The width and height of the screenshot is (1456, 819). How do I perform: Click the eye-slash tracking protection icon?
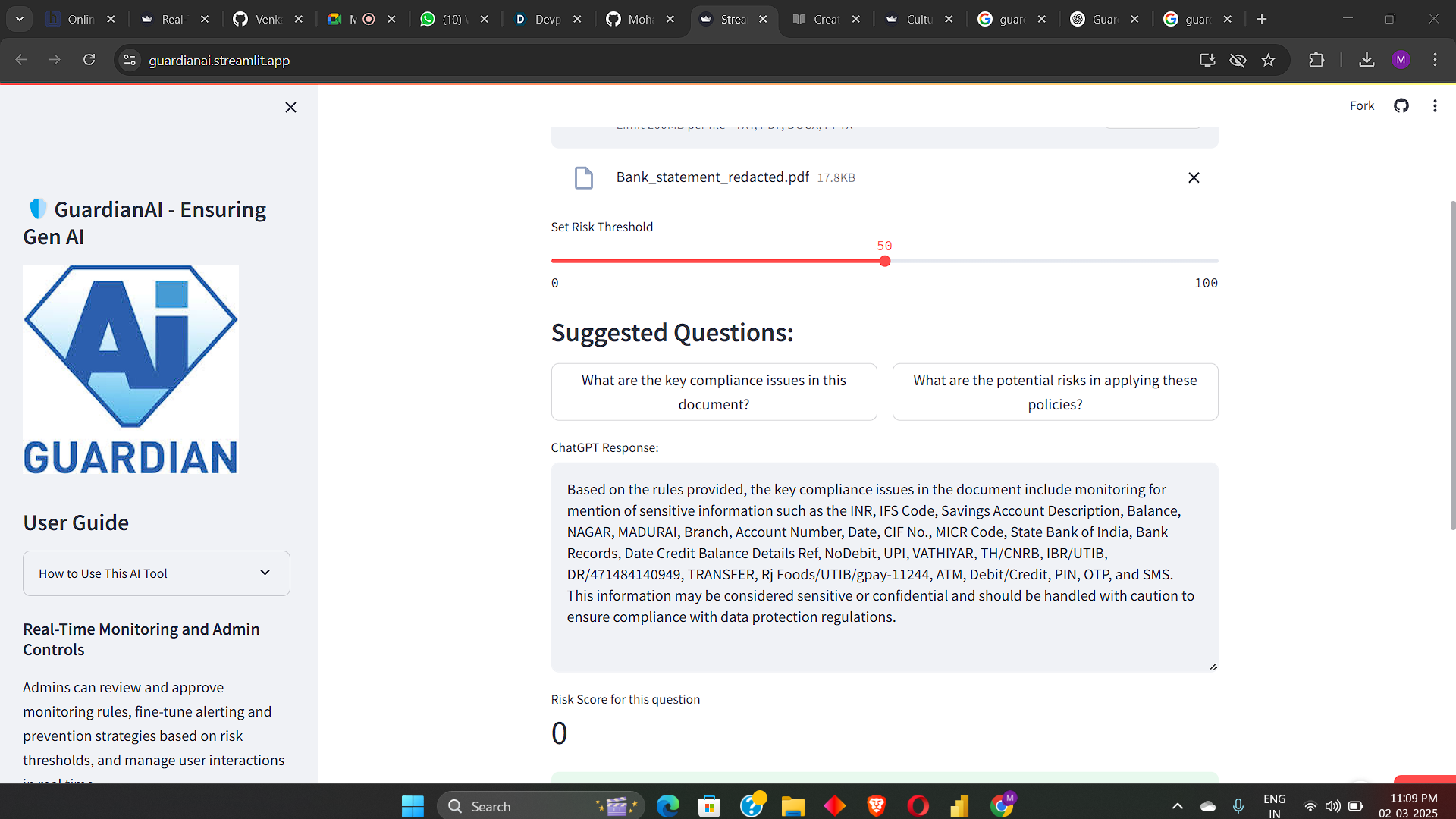click(x=1238, y=60)
